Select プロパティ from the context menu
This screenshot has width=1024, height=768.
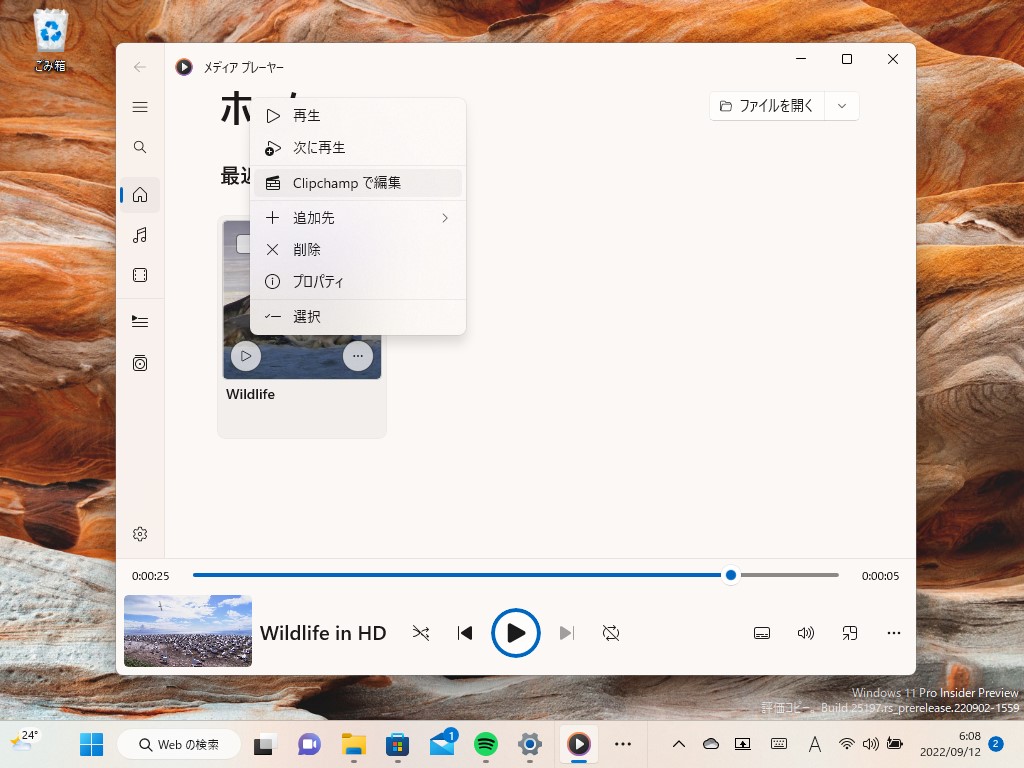tap(318, 281)
